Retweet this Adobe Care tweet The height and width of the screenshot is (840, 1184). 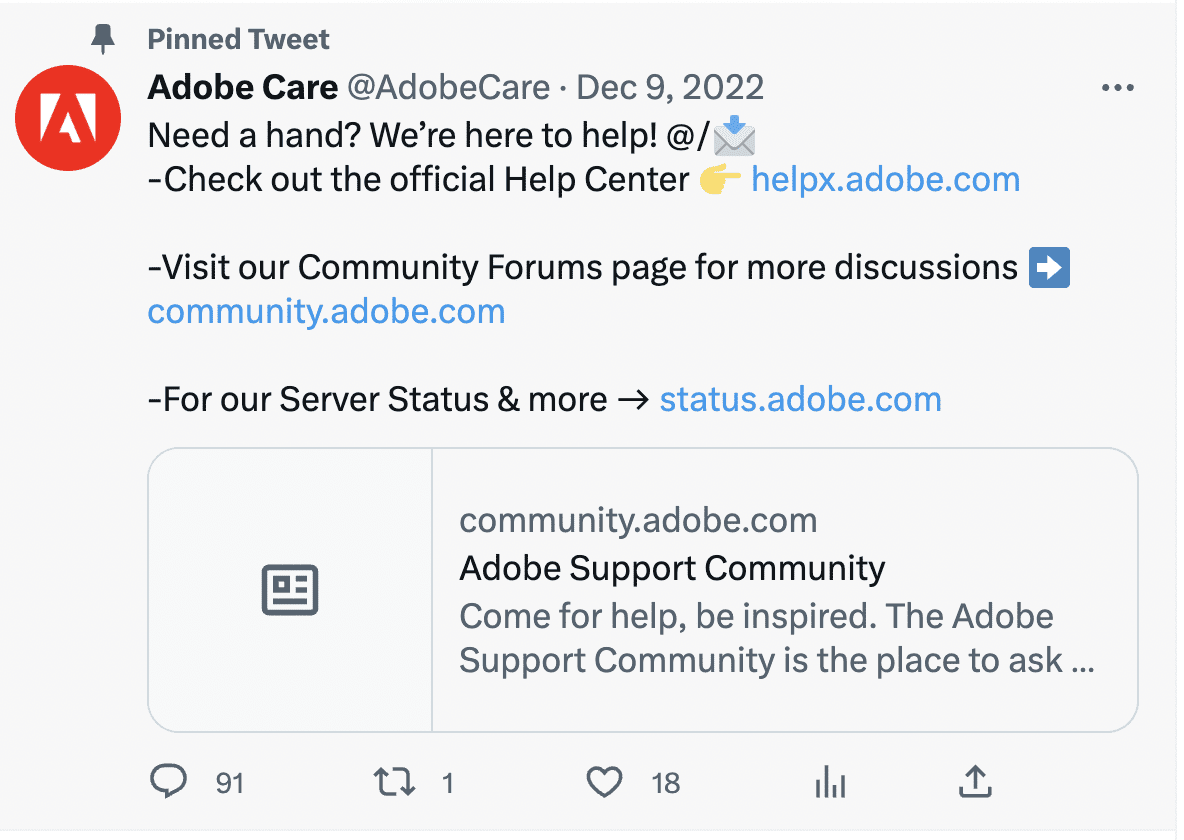[x=394, y=782]
